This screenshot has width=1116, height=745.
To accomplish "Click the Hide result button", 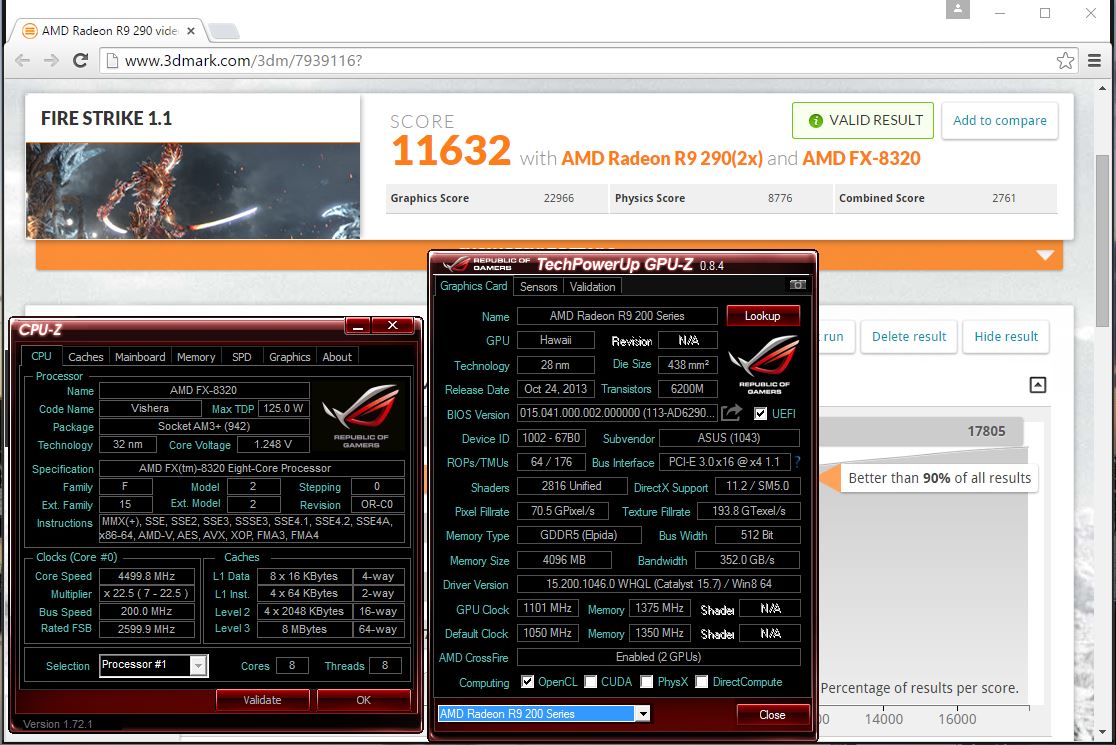I will click(x=1006, y=337).
